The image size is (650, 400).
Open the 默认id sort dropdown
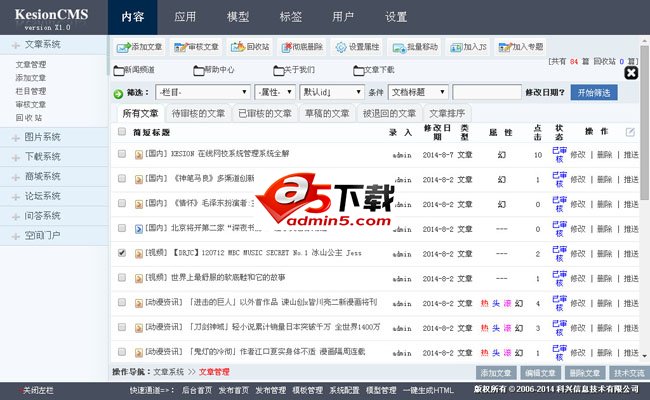[x=332, y=92]
